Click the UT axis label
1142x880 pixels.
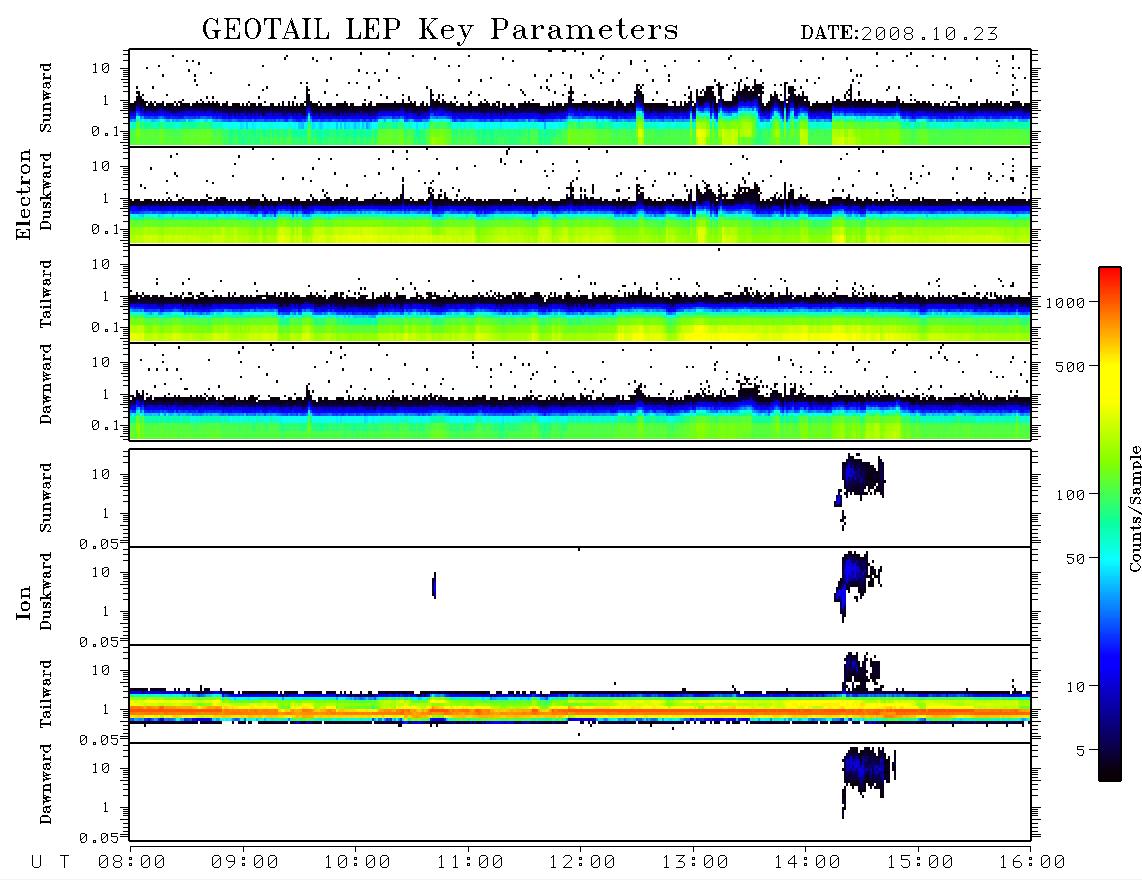pos(50,863)
